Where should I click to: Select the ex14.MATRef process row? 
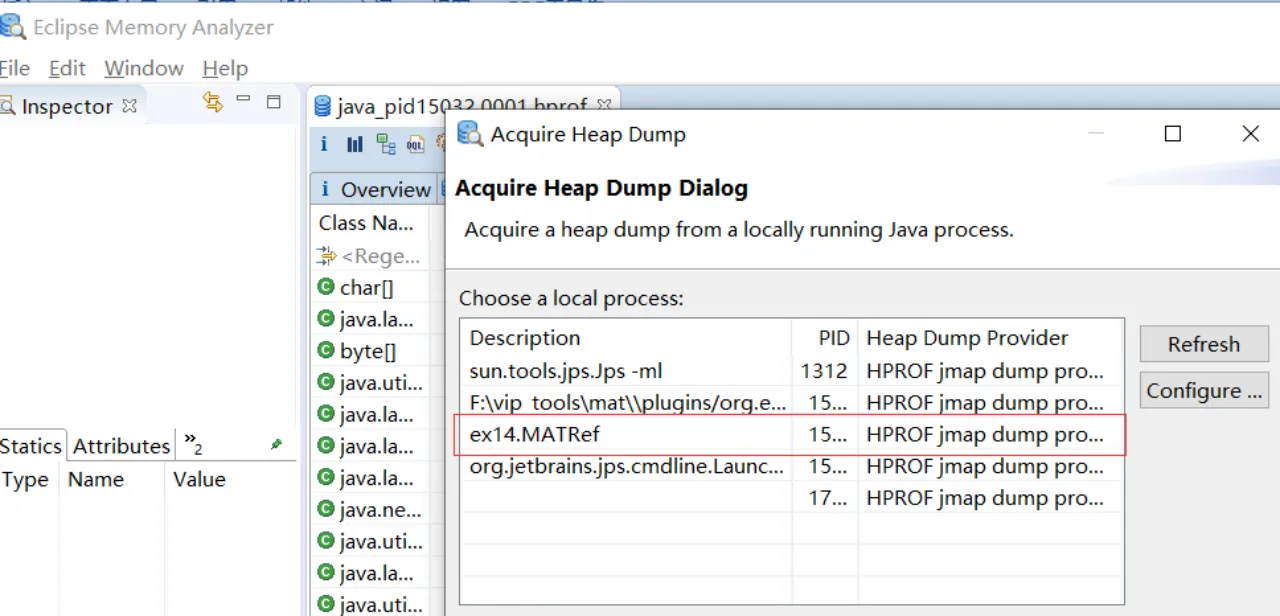pos(790,435)
